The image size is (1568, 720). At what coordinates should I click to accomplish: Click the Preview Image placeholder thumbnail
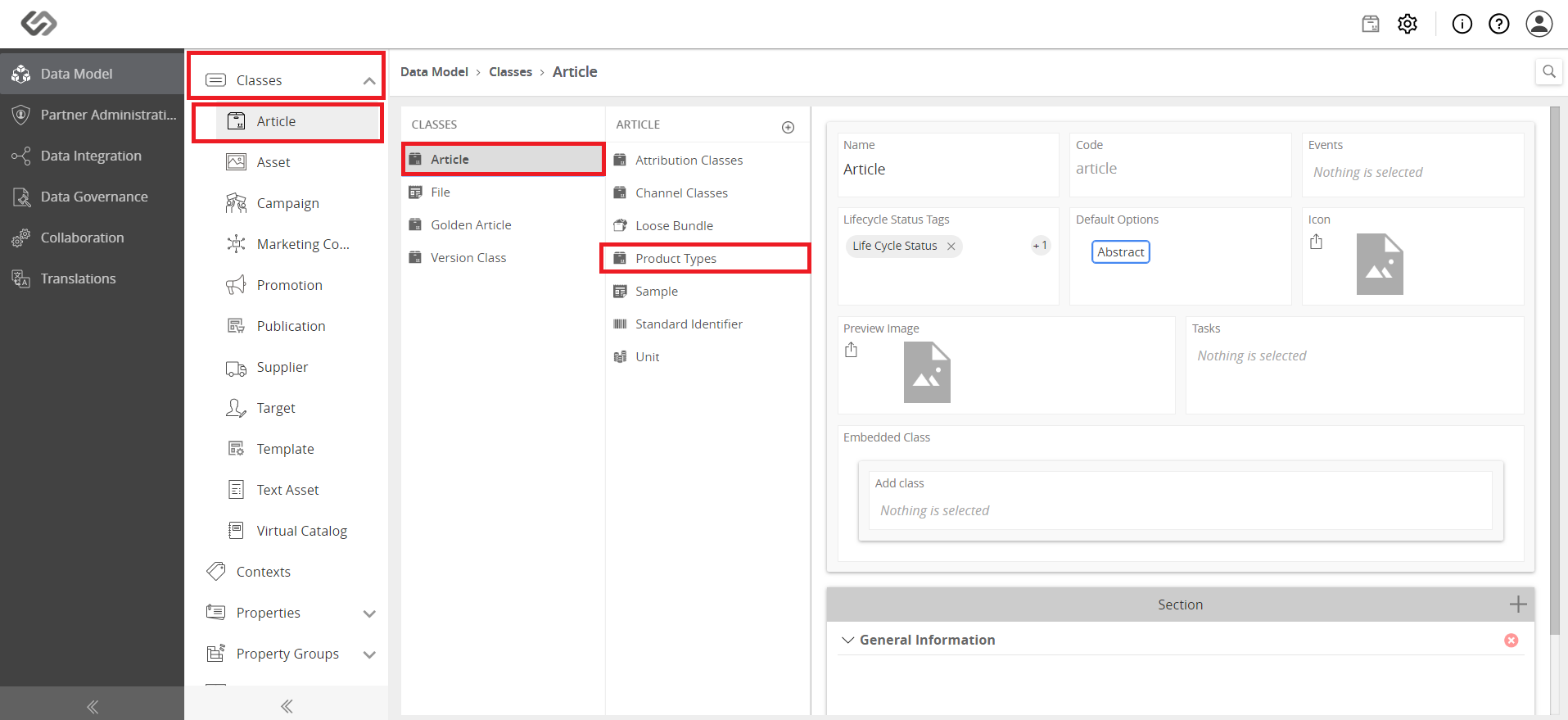coord(927,373)
